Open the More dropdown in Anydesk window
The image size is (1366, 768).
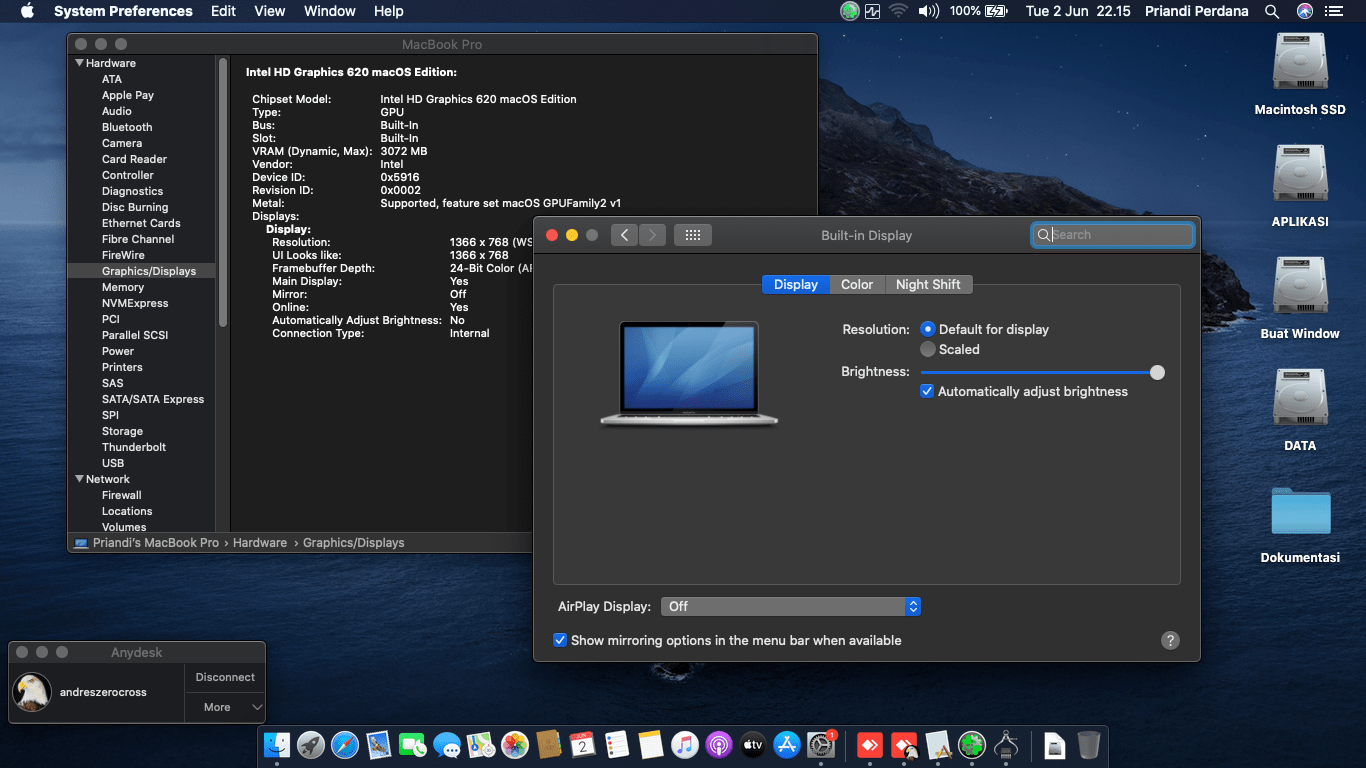[x=225, y=707]
